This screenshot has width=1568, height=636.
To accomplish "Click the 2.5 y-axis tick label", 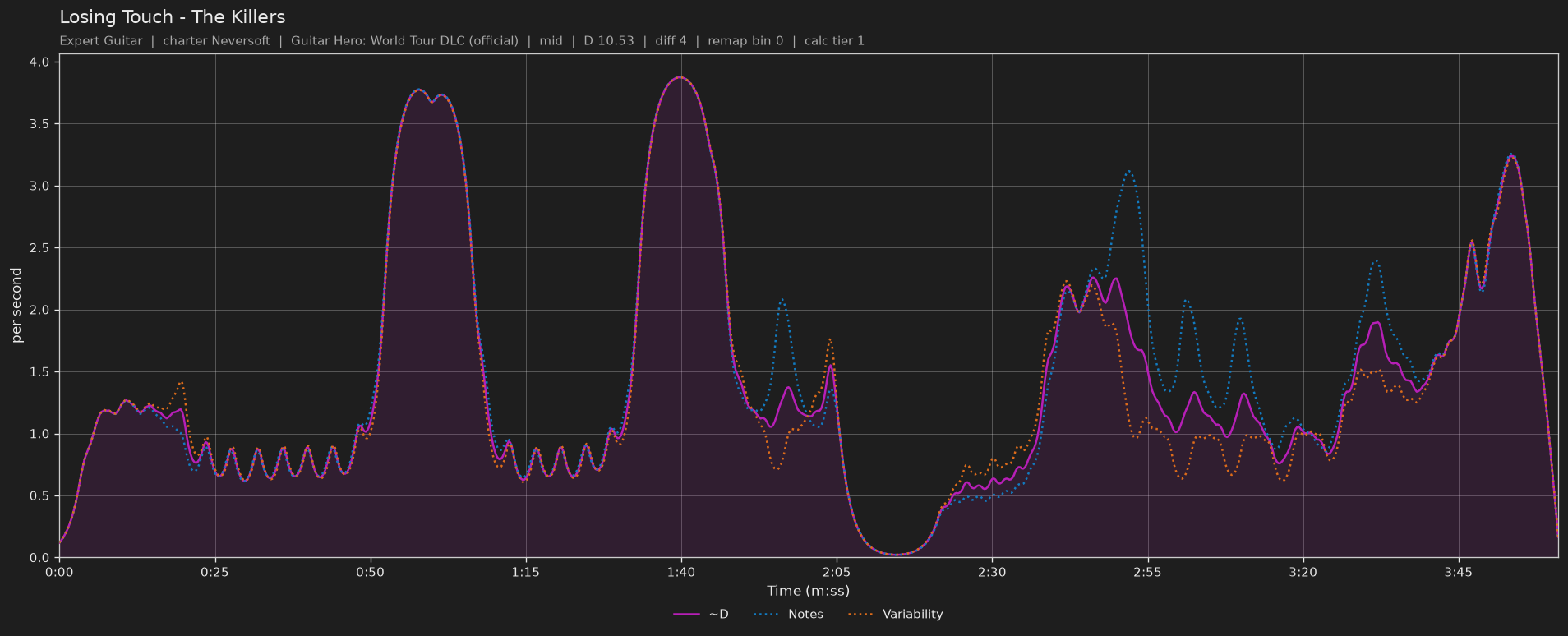I will coord(40,248).
